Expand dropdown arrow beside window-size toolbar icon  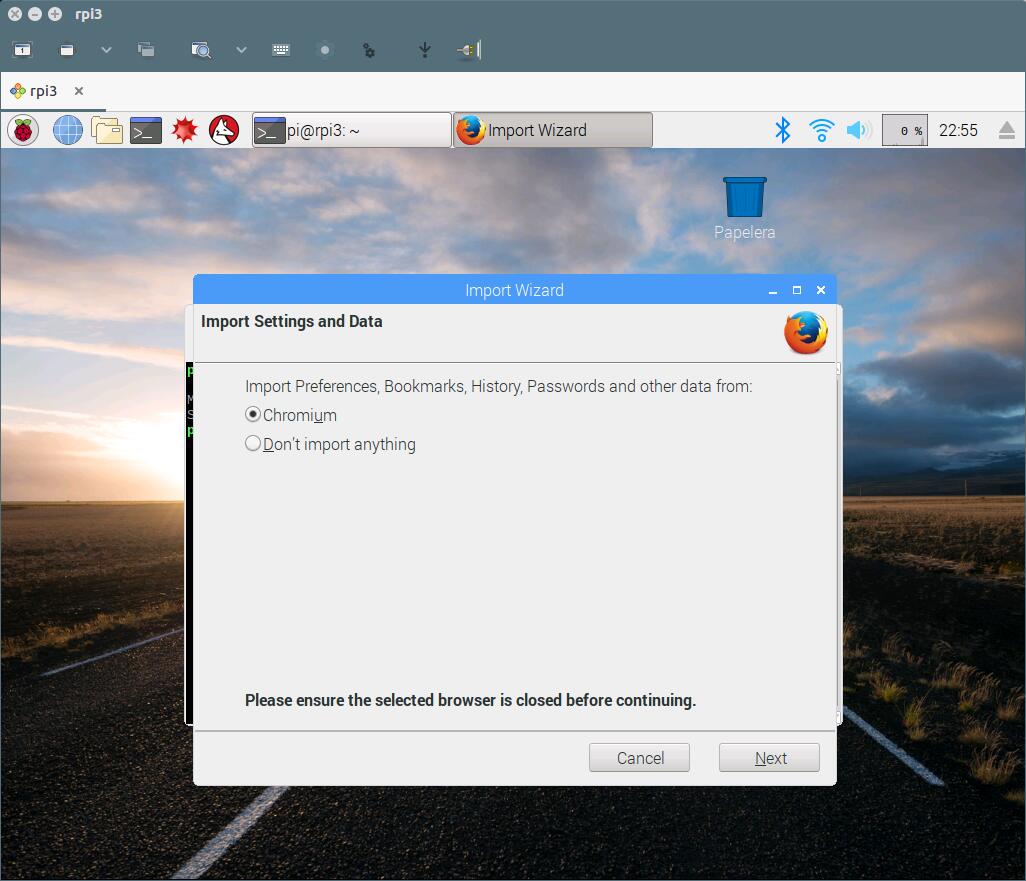tap(106, 49)
